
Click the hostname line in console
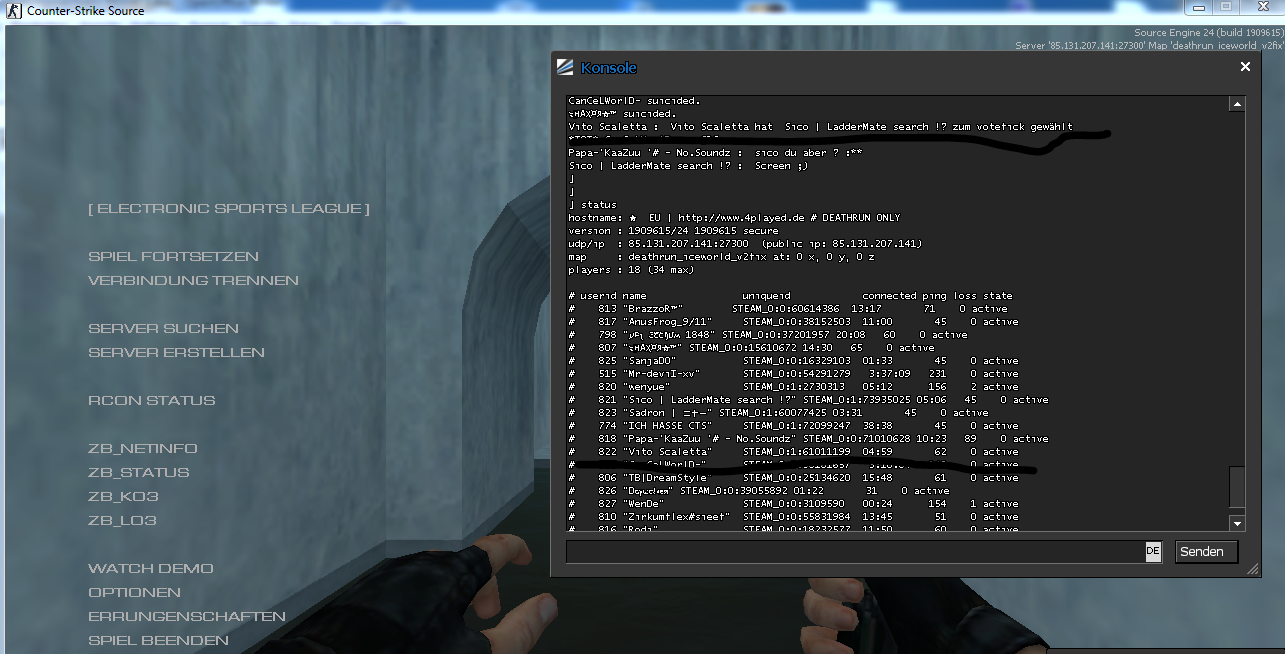pyautogui.click(x=734, y=218)
